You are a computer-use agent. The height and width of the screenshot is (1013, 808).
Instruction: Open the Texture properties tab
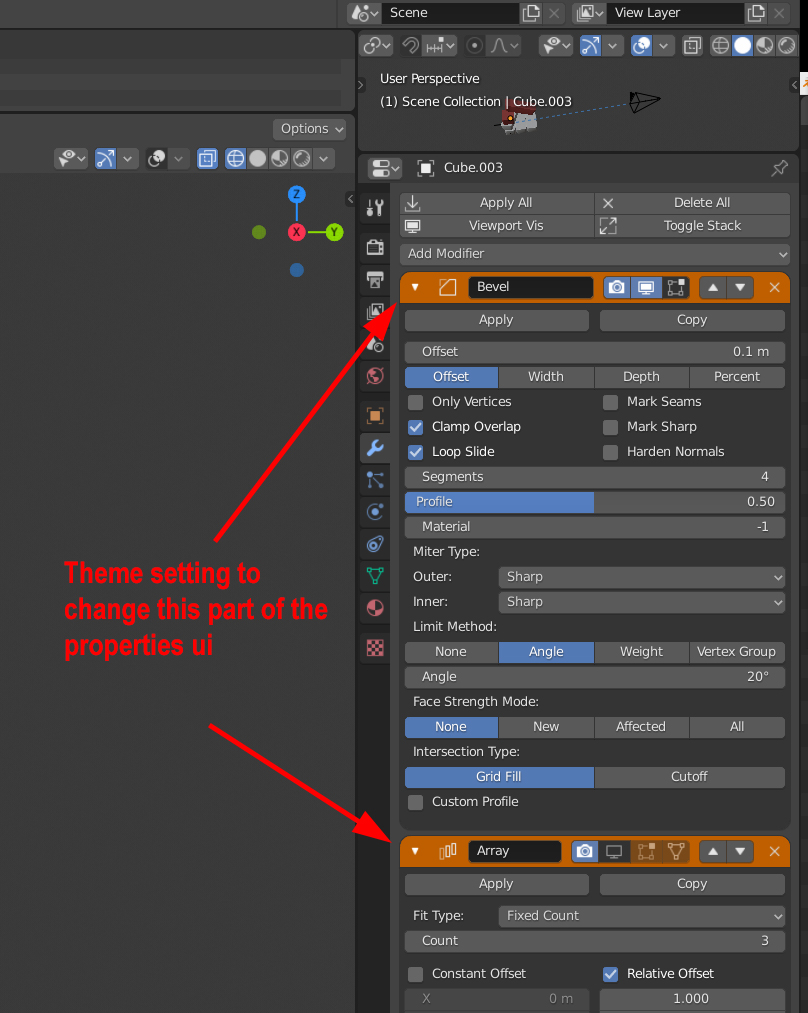tap(375, 647)
